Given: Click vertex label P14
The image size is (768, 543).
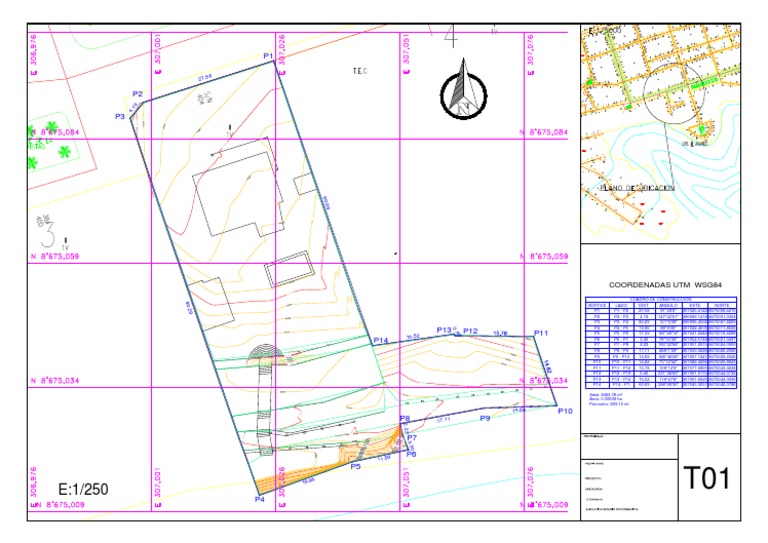Looking at the screenshot, I should (x=381, y=340).
